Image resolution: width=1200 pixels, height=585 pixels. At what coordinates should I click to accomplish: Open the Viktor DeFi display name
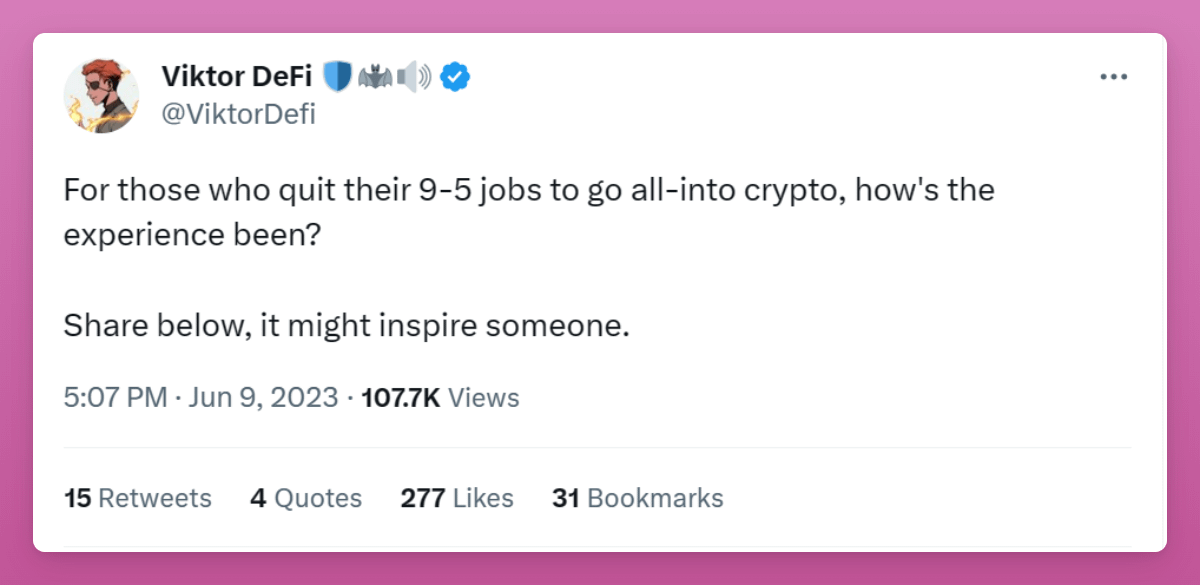click(x=237, y=76)
